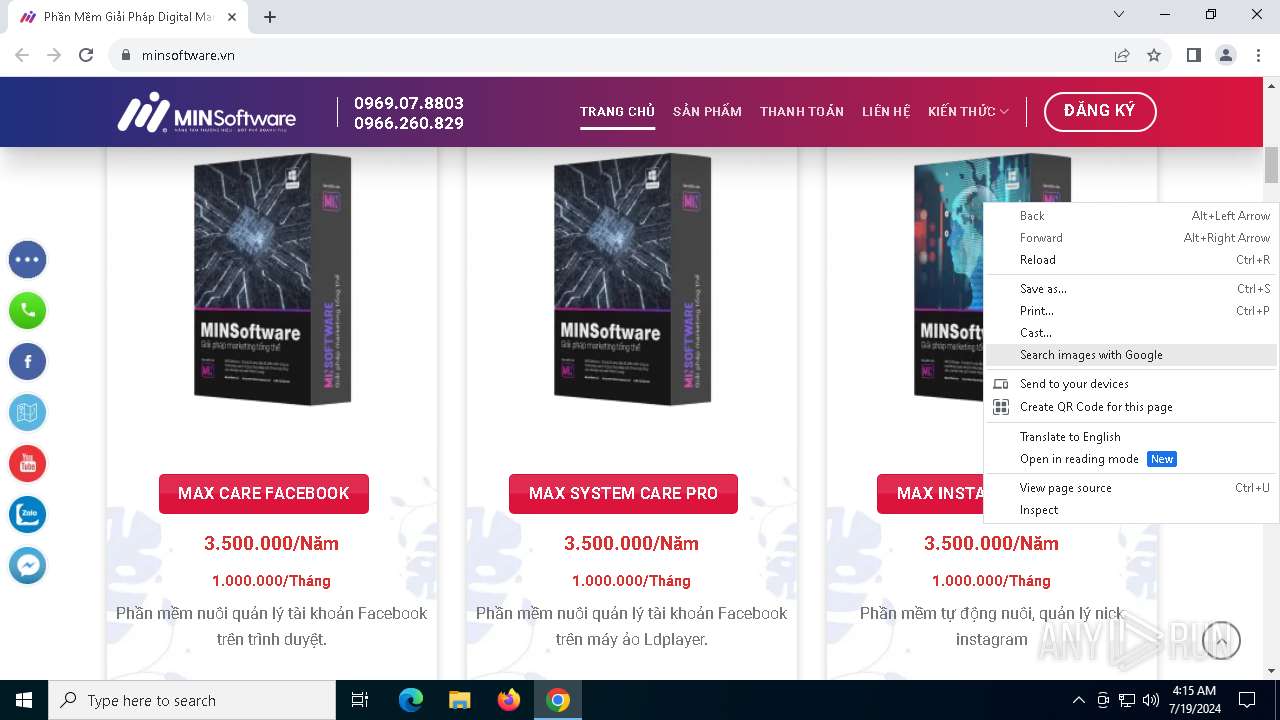The width and height of the screenshot is (1280, 720).
Task: Open the SẢN PHẨM navigation link
Action: [x=707, y=112]
